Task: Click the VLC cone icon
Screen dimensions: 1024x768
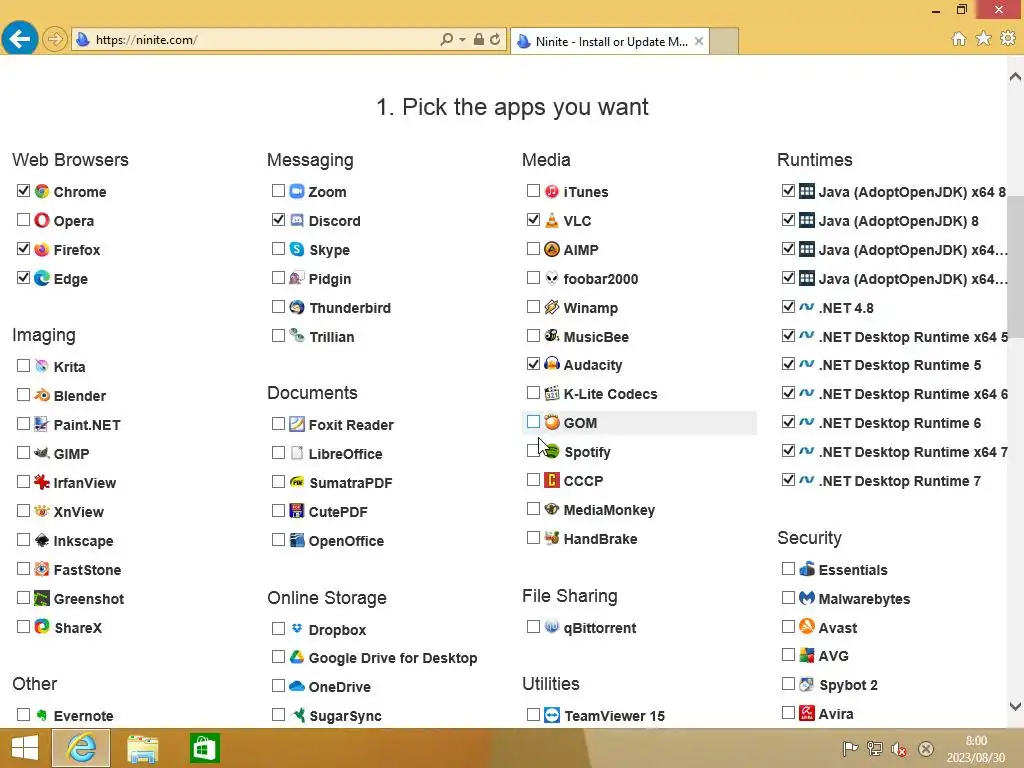Action: pos(552,220)
